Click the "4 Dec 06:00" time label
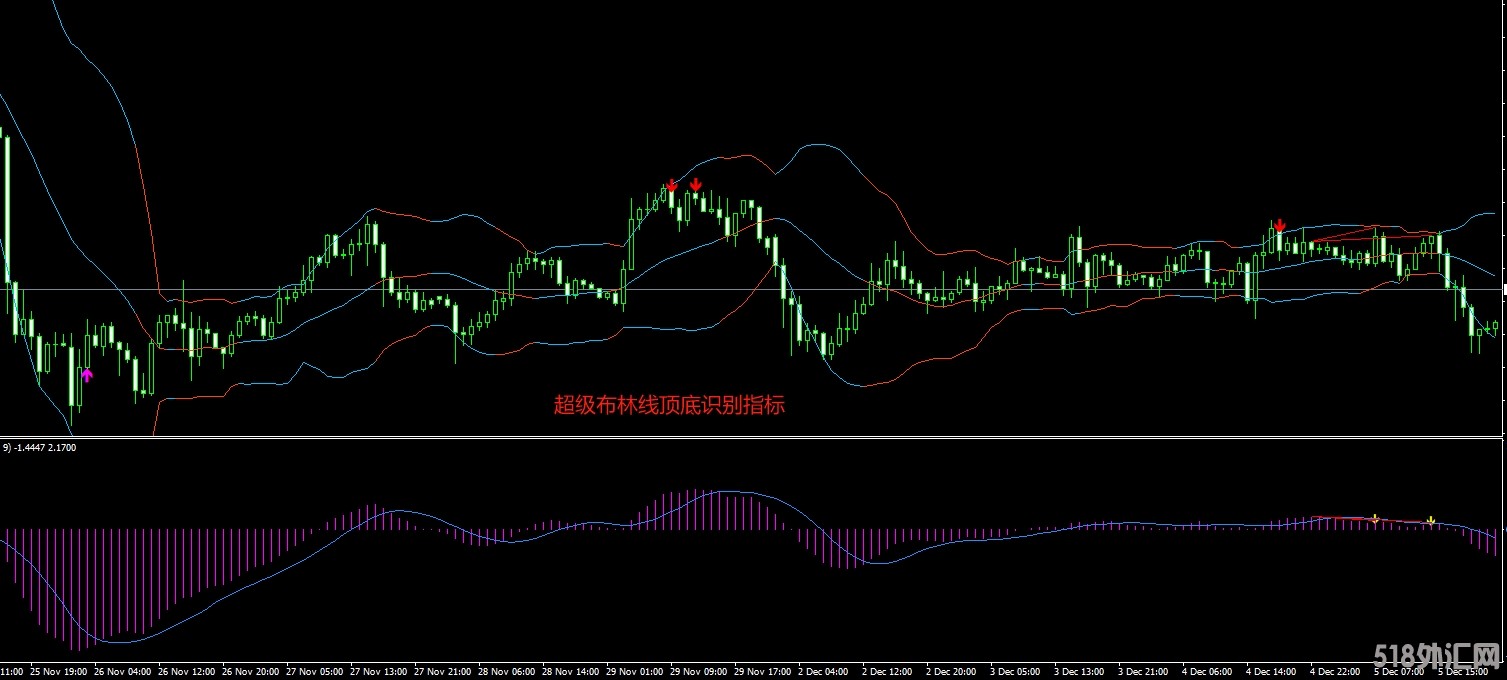The width and height of the screenshot is (1507, 680). (1208, 672)
